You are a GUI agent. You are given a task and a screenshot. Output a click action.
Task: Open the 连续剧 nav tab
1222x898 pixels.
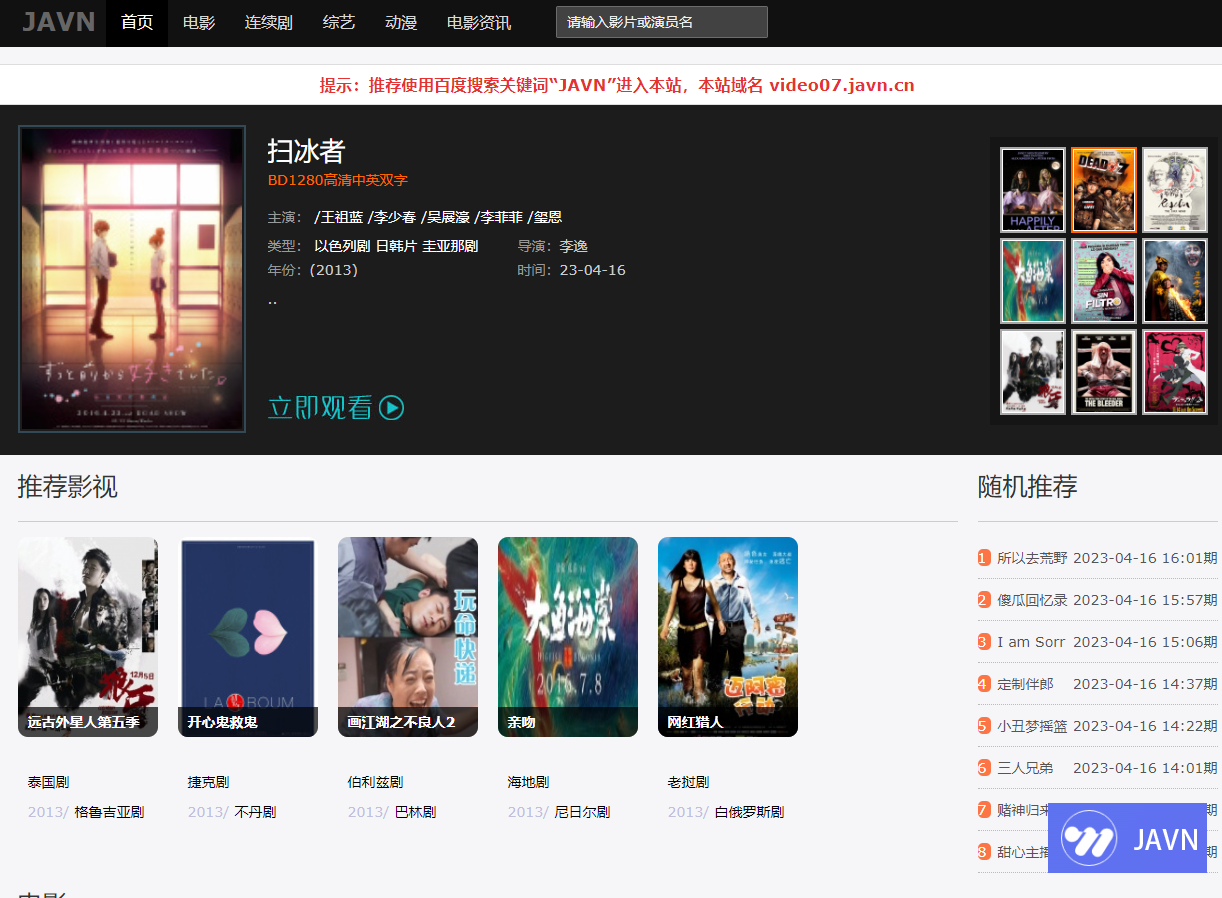269,23
